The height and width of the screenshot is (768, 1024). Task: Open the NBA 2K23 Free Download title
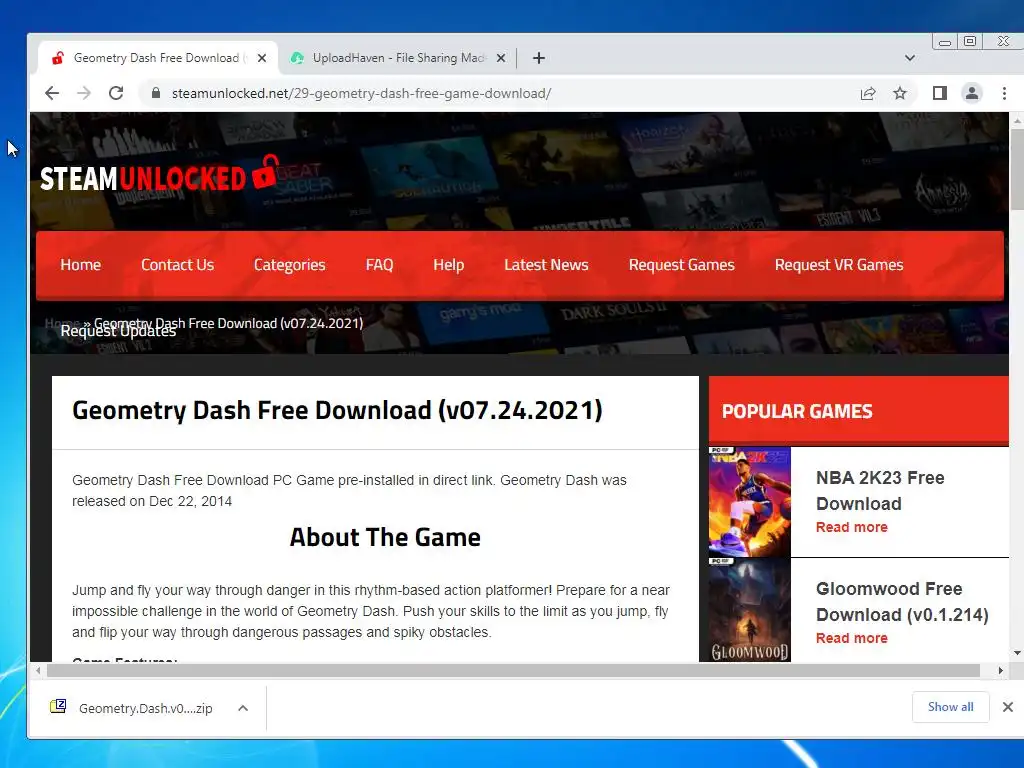point(880,490)
